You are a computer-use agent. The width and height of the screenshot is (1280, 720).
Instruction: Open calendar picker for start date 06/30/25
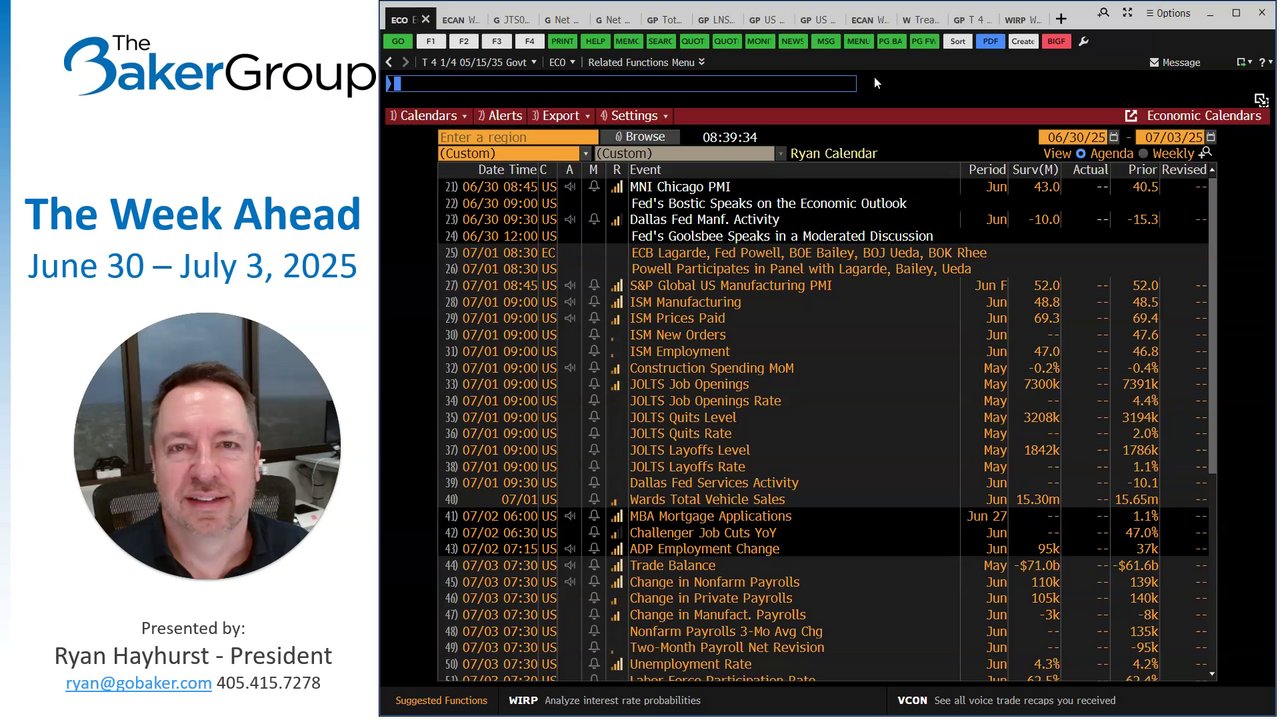[x=1116, y=137]
